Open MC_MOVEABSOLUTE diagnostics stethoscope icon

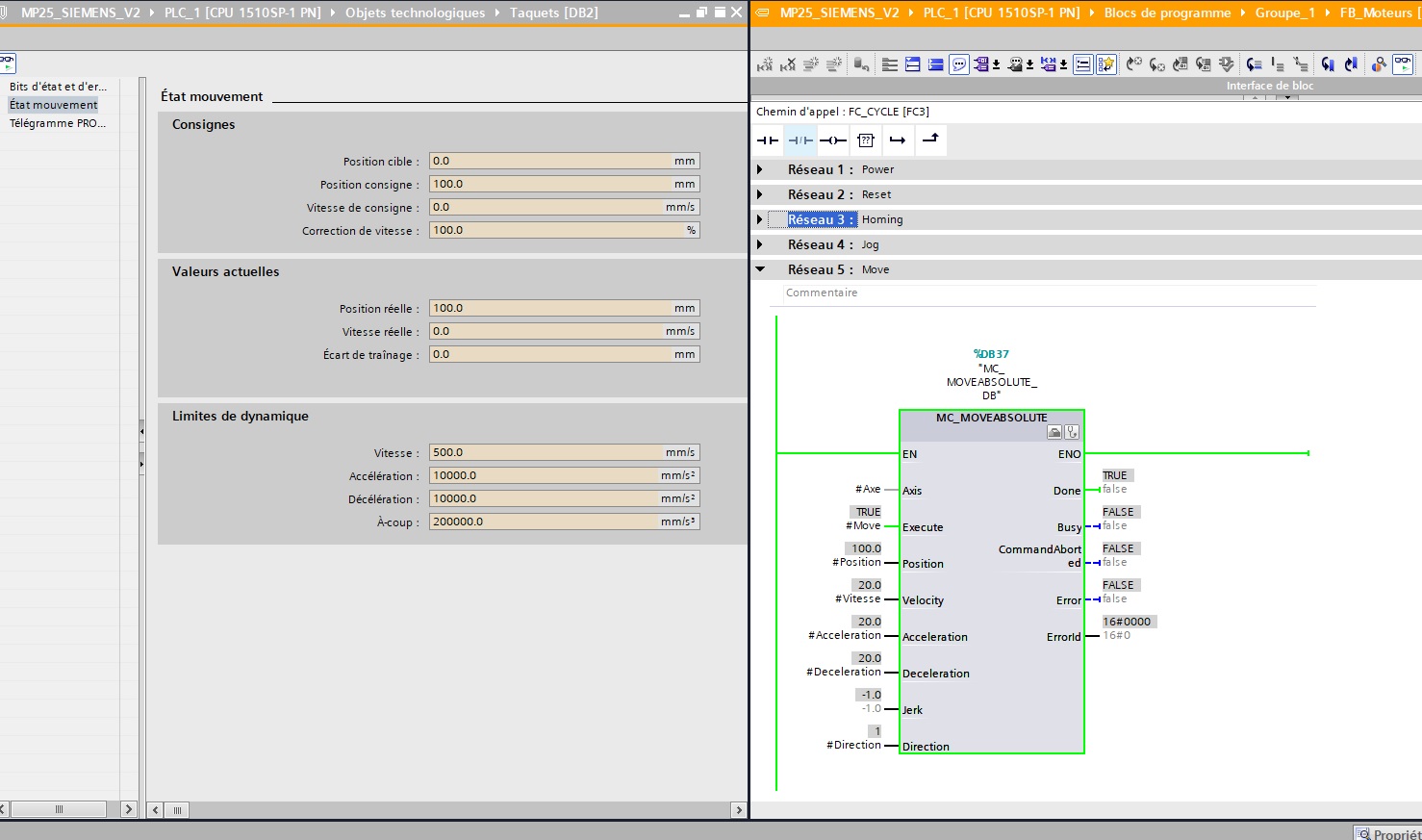(x=1072, y=432)
